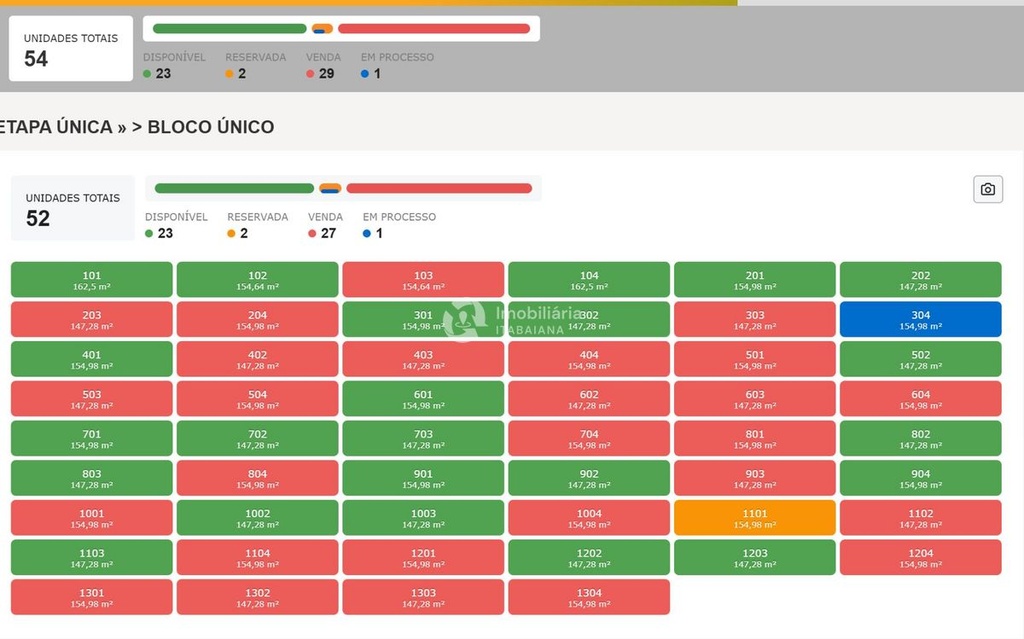Click the blue in-process unit 304

[x=921, y=320]
